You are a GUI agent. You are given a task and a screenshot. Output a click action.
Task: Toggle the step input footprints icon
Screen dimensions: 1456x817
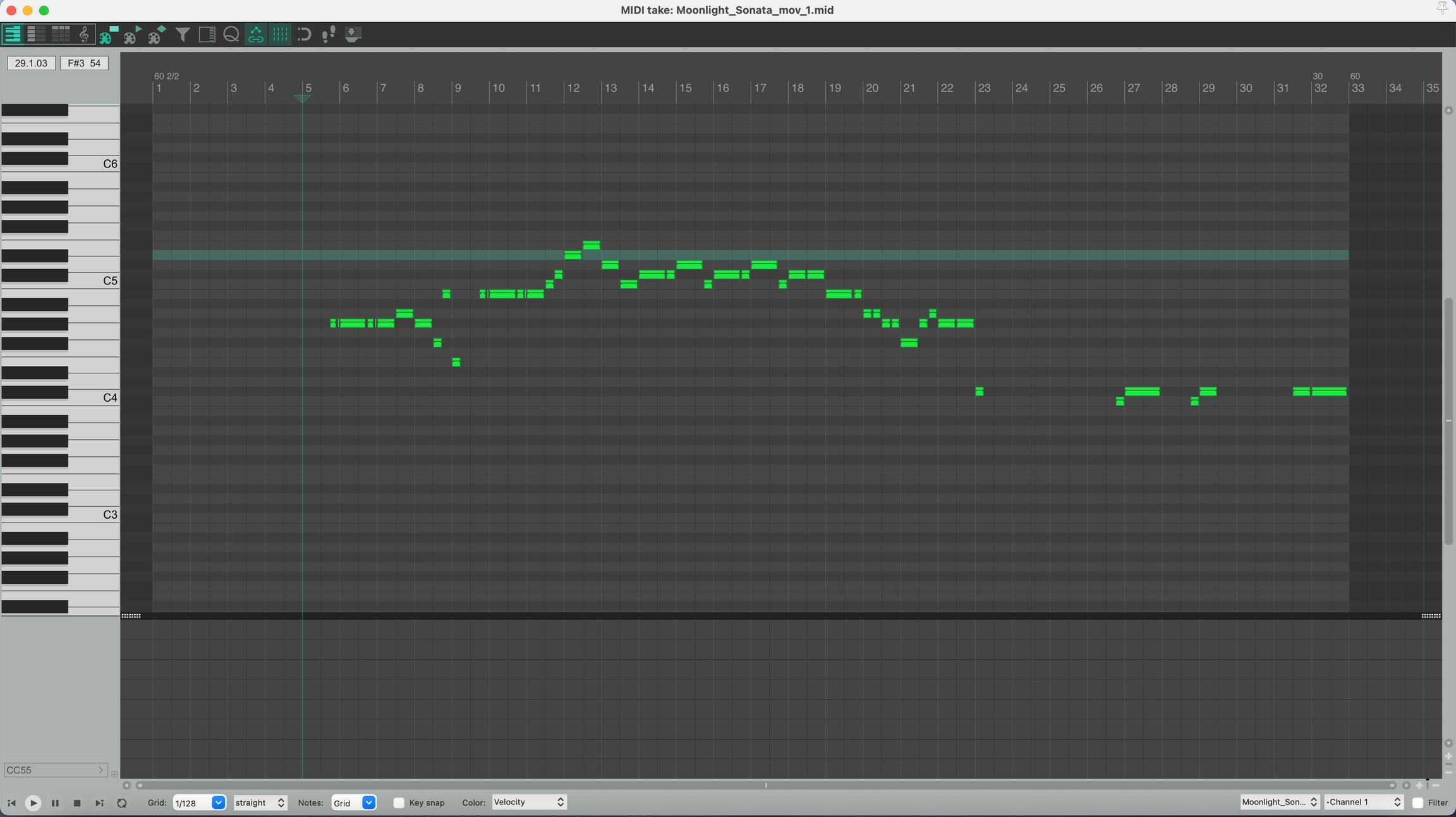329,34
